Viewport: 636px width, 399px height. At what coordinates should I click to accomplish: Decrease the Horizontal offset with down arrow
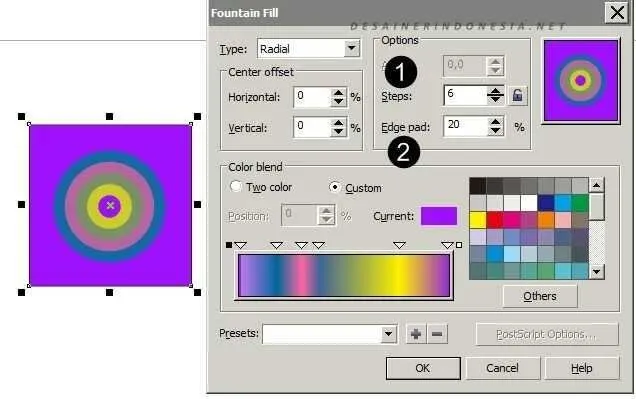(x=338, y=102)
